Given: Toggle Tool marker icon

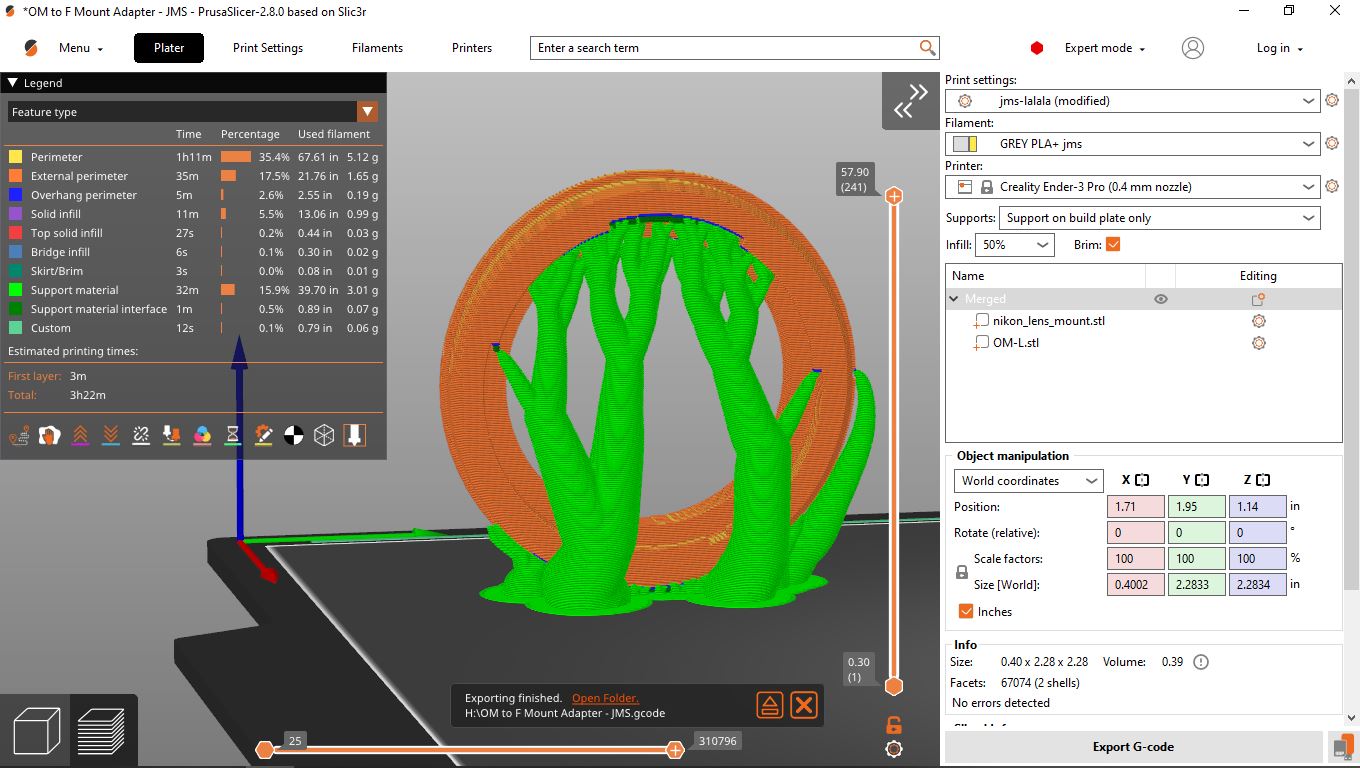Looking at the screenshot, I should pos(355,435).
